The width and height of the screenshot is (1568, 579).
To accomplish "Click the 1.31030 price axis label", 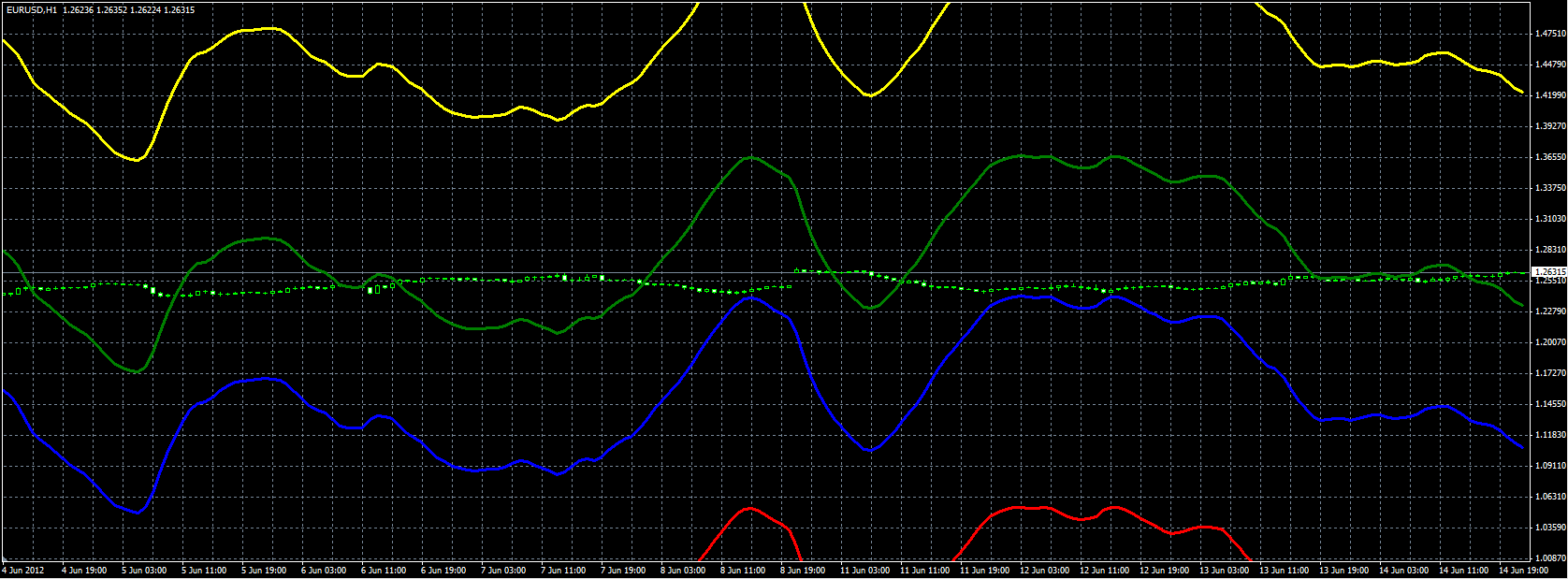I will (x=1550, y=219).
